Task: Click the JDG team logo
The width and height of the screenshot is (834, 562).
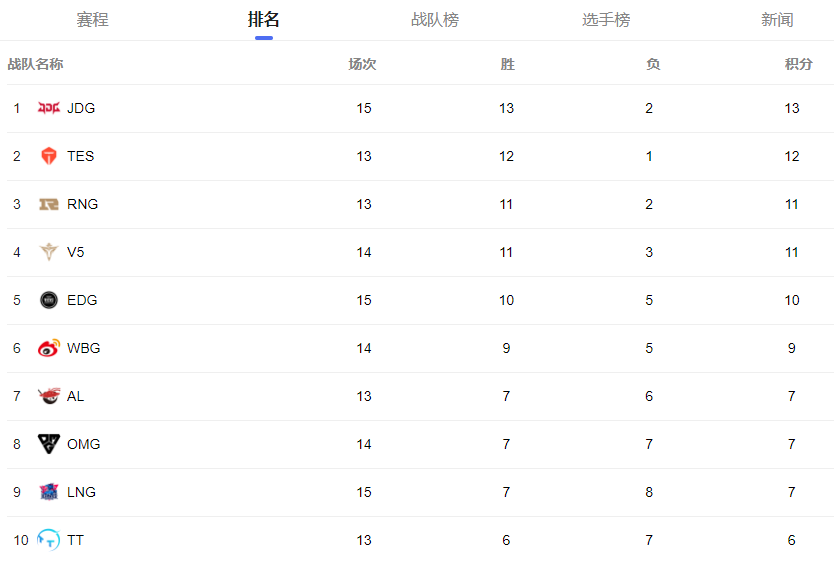Action: pos(49,108)
